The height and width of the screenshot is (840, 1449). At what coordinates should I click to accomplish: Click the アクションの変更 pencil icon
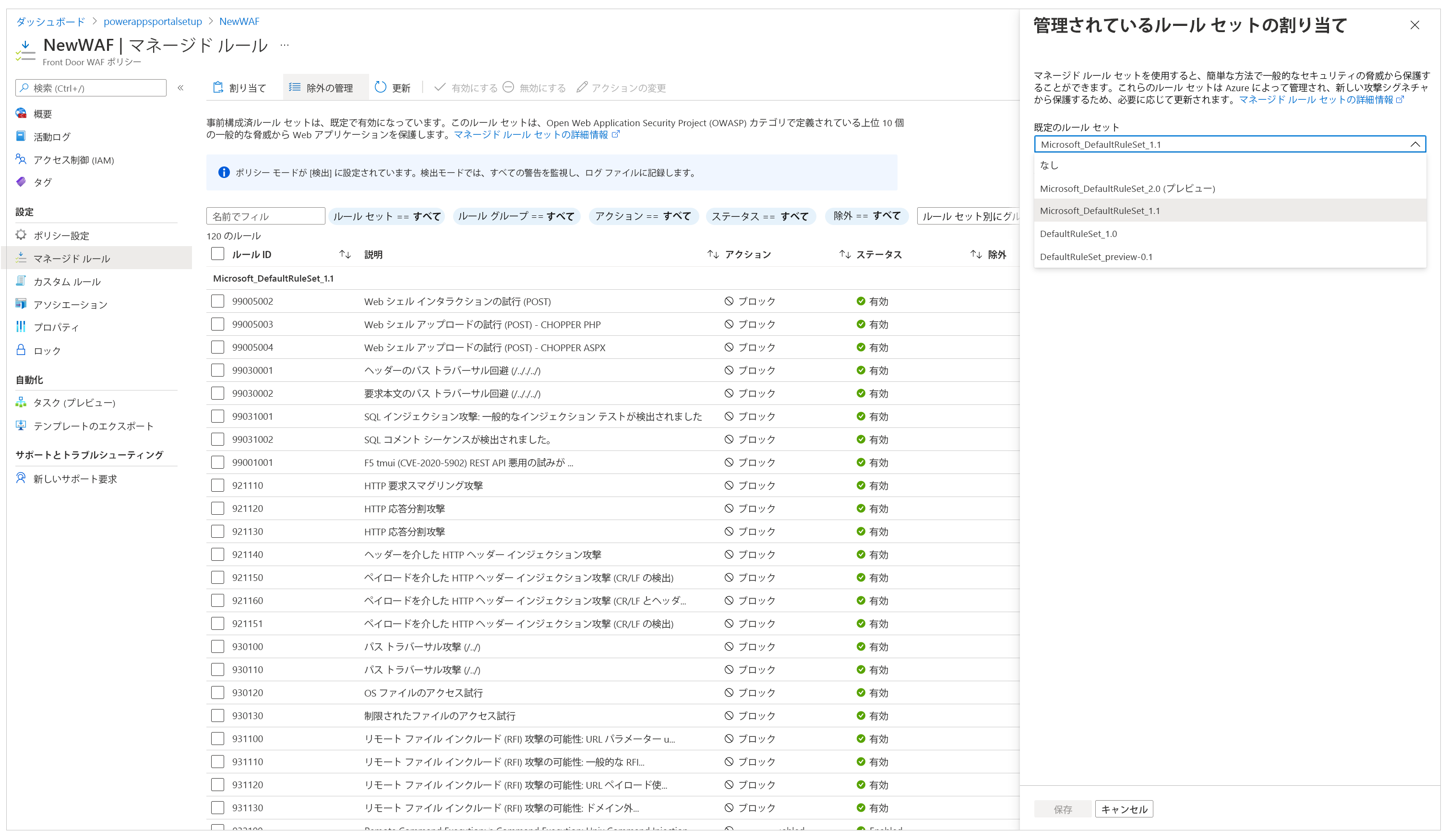[x=582, y=87]
